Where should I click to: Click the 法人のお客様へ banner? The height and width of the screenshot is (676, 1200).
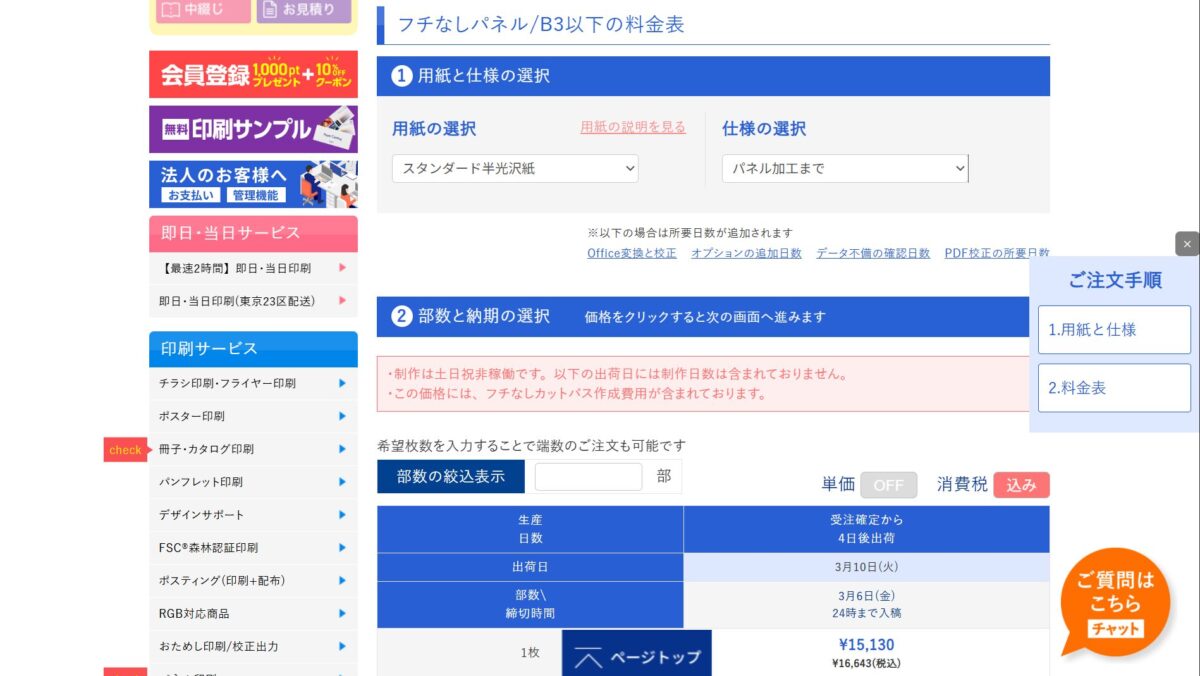click(253, 184)
